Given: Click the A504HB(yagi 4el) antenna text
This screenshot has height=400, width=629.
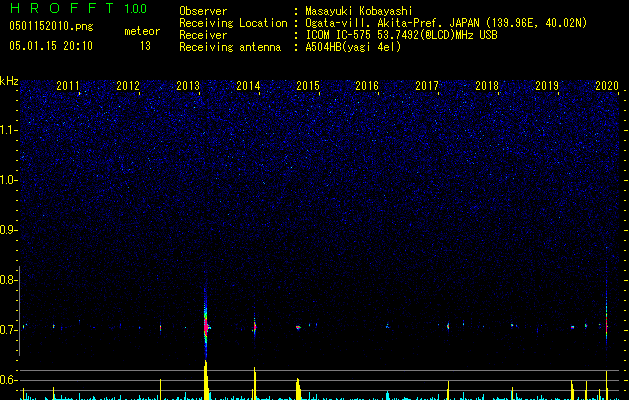Looking at the screenshot, I should point(353,47).
